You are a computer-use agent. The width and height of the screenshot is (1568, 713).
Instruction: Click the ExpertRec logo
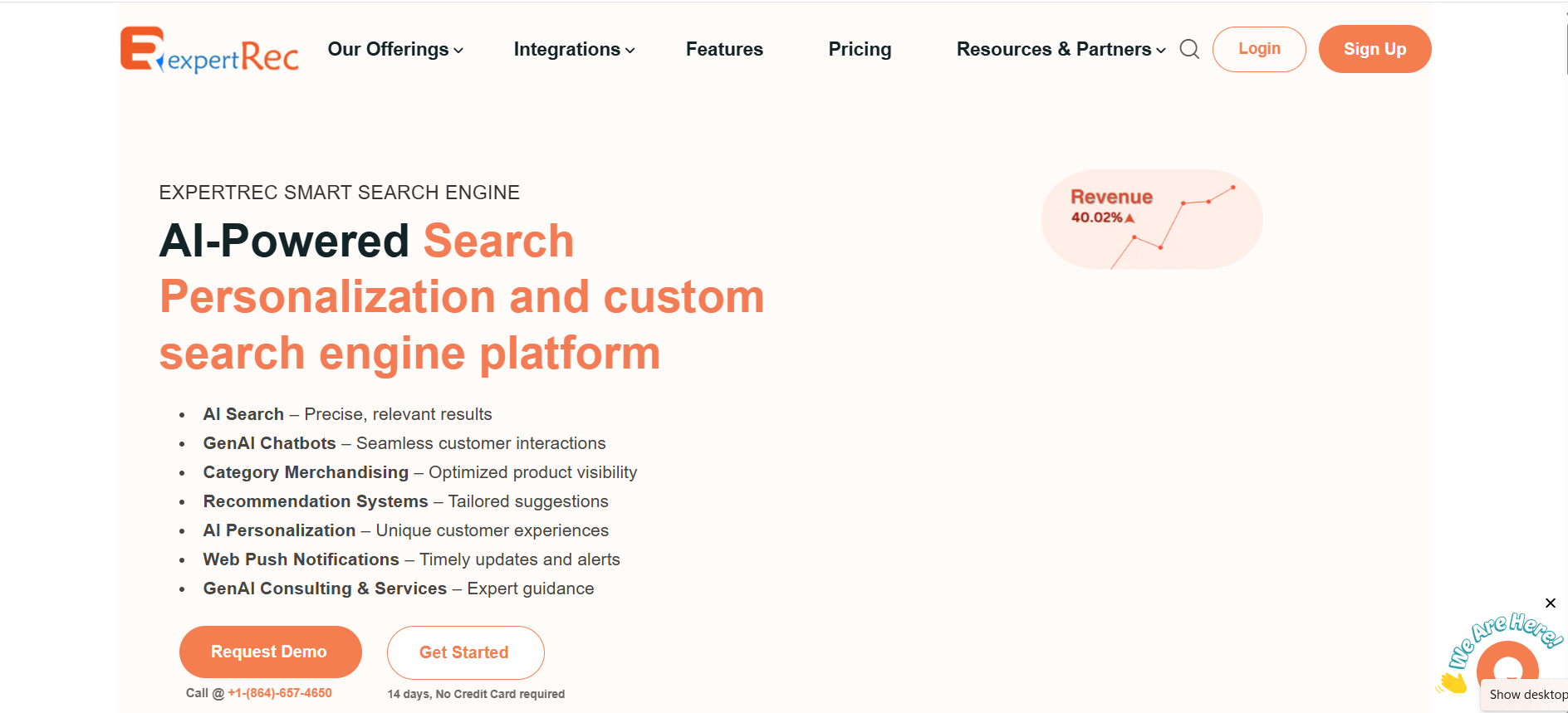209,50
